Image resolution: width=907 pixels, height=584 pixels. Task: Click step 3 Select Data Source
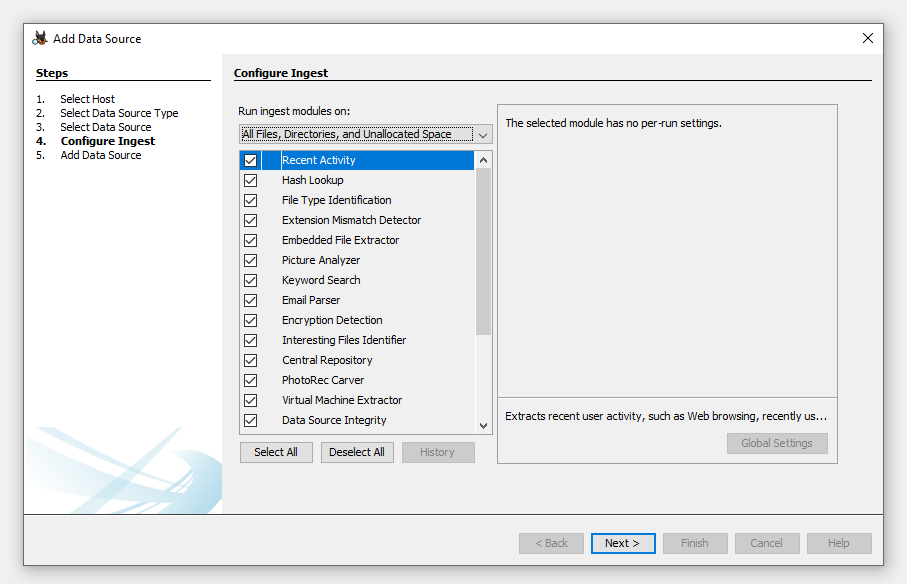coord(106,127)
